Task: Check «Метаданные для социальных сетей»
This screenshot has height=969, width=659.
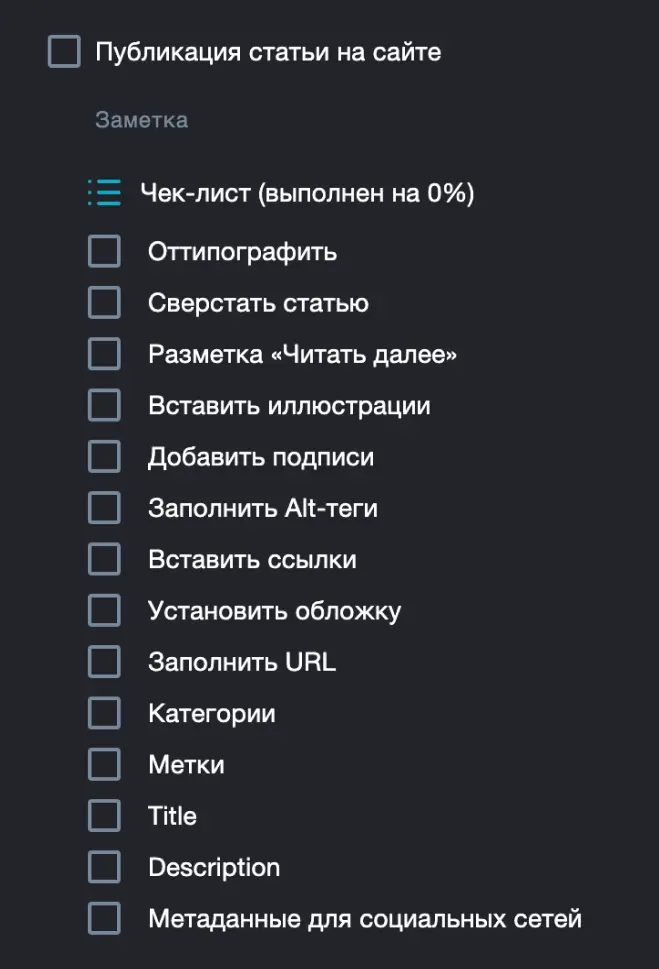Action: (x=103, y=917)
